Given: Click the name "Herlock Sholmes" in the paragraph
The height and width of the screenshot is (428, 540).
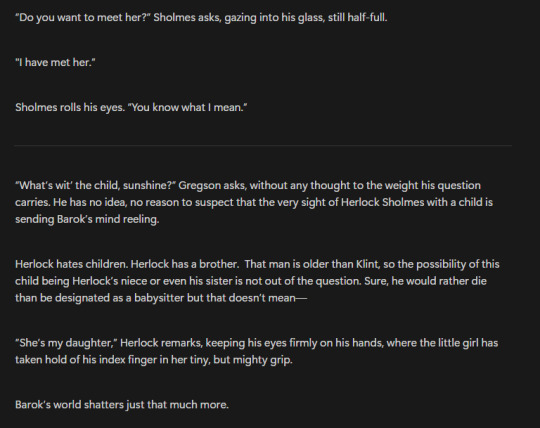Looking at the screenshot, I should click(x=382, y=202).
